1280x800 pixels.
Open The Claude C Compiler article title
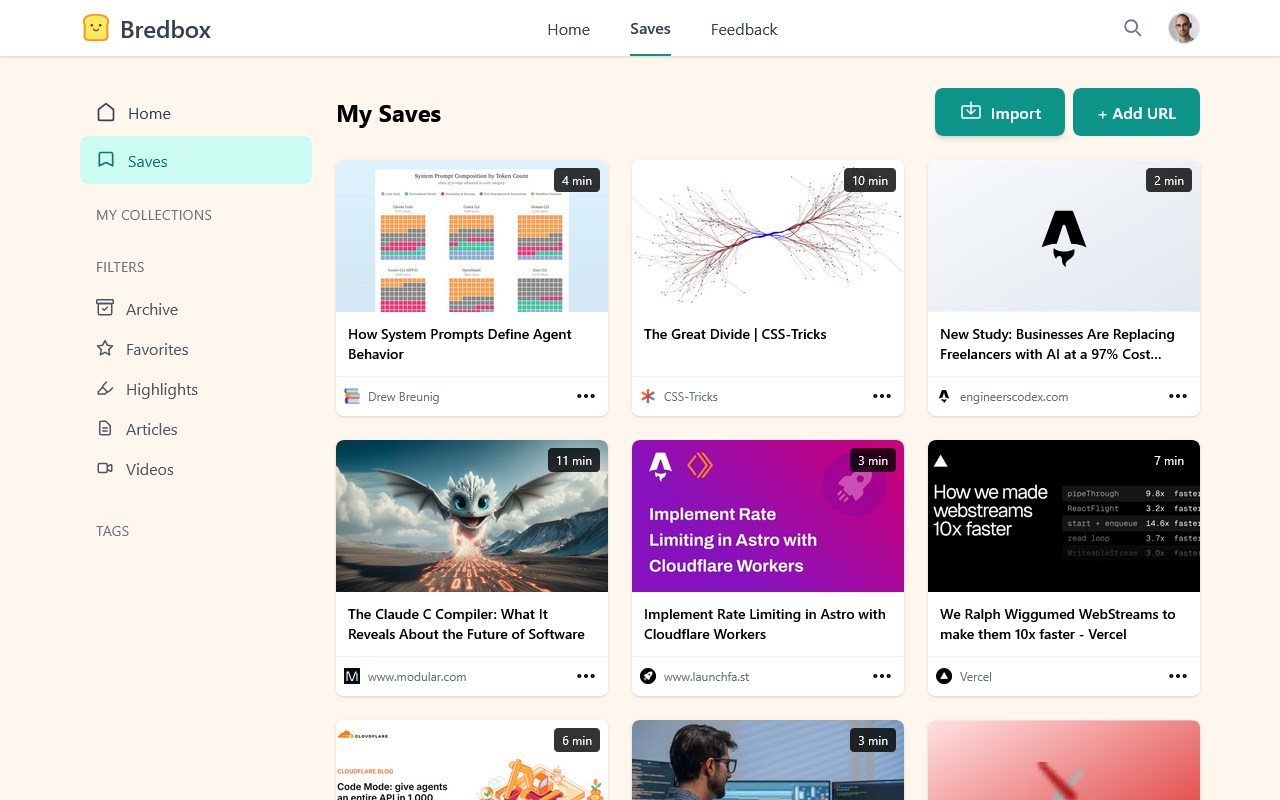466,624
